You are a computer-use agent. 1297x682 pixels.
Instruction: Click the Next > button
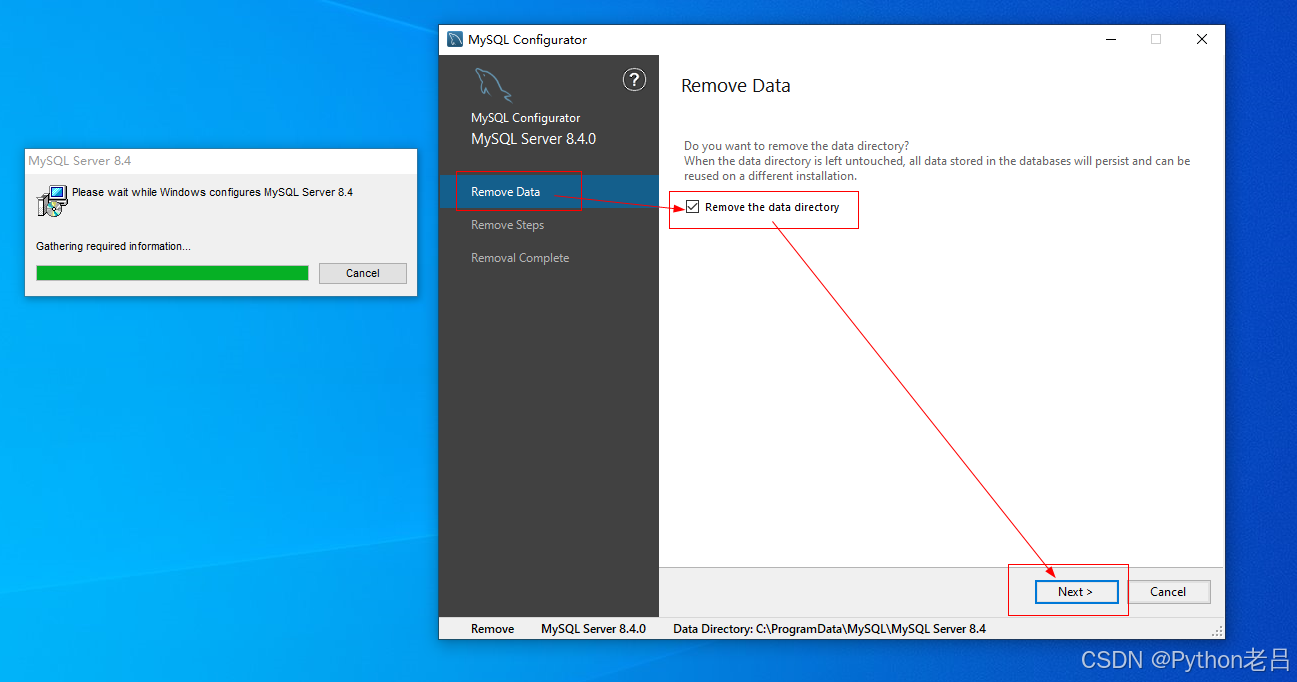(x=1076, y=592)
